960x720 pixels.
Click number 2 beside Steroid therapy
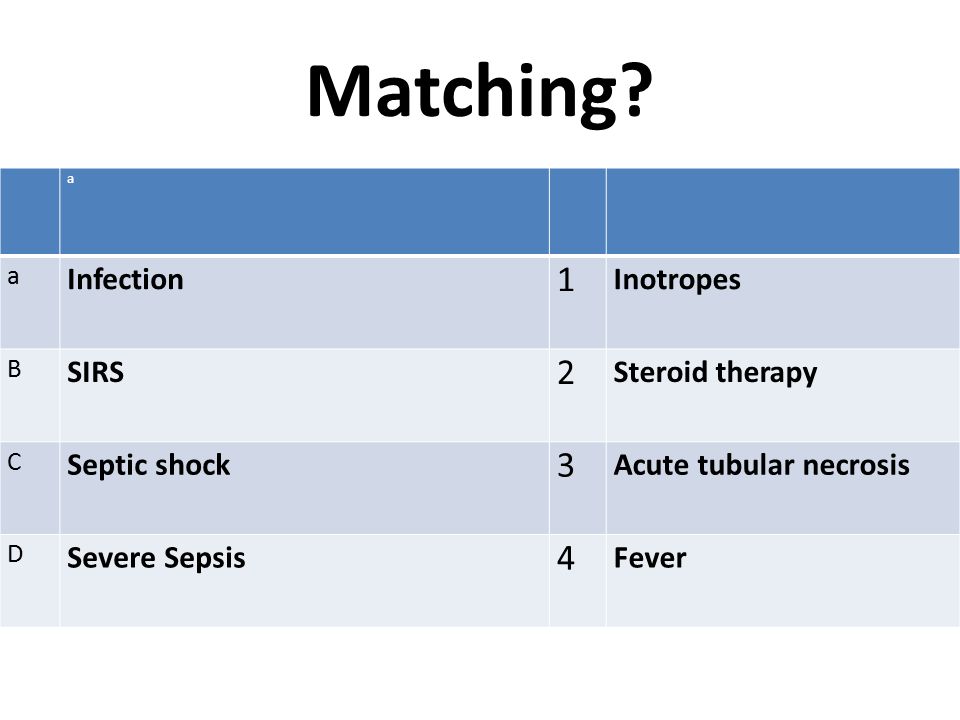[566, 373]
